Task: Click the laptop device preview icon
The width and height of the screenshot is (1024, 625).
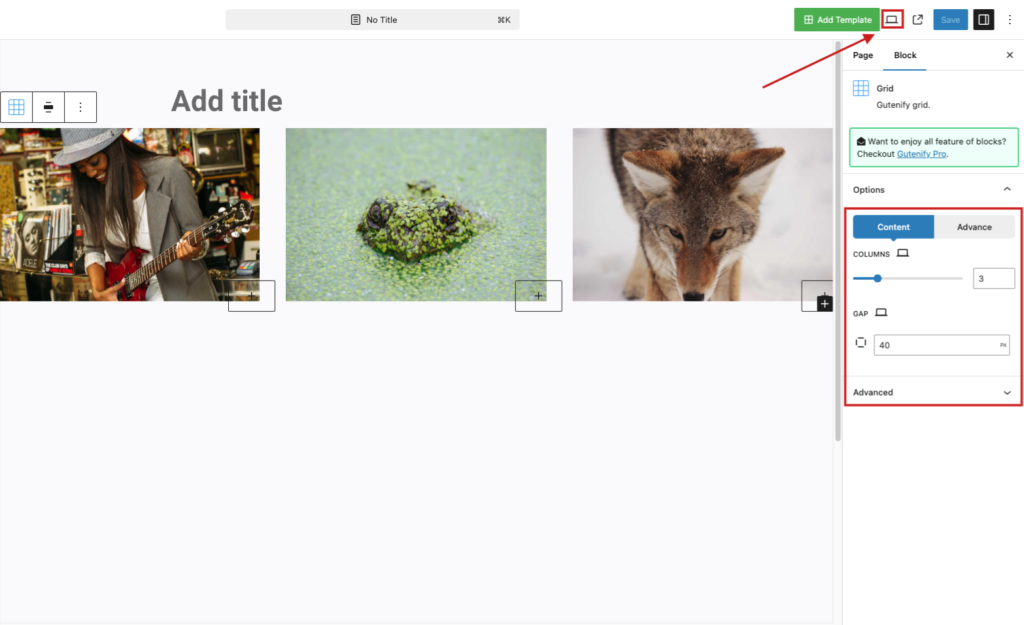Action: pos(891,20)
